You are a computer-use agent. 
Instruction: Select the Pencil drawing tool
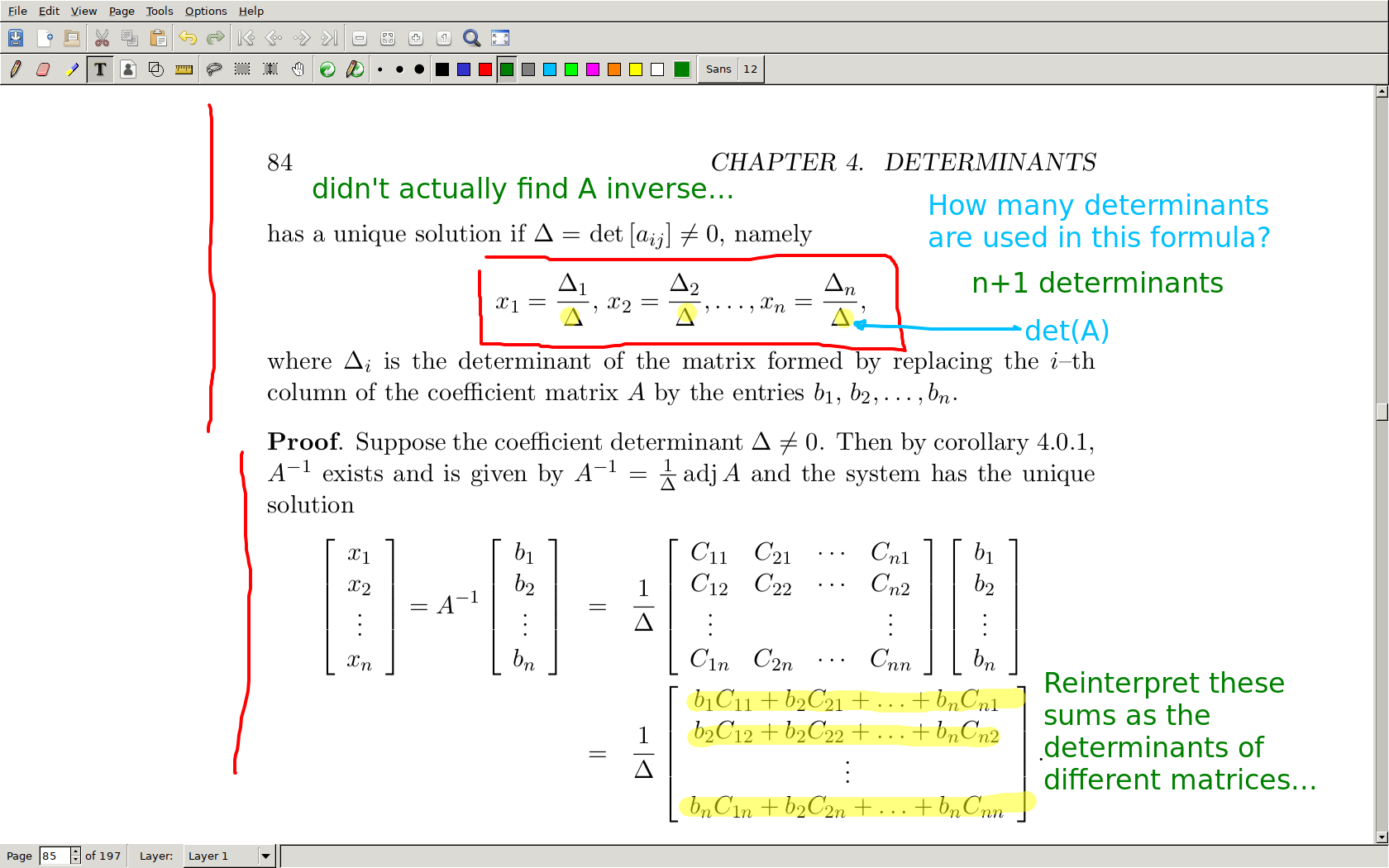(x=16, y=69)
